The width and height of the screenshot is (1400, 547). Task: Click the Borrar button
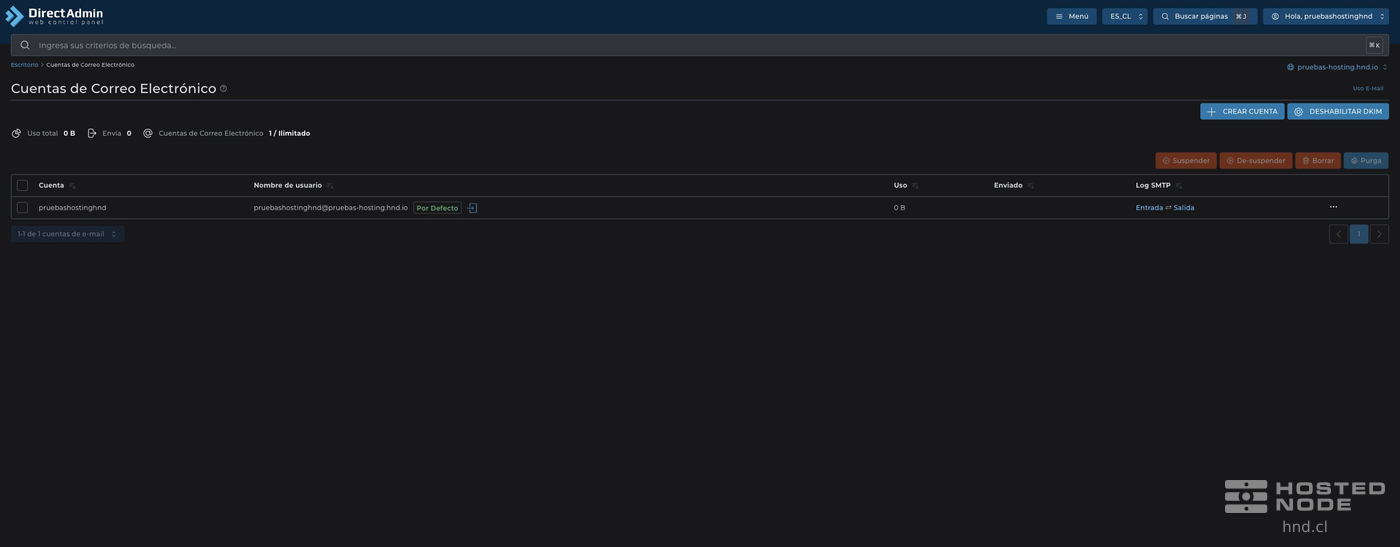1318,160
